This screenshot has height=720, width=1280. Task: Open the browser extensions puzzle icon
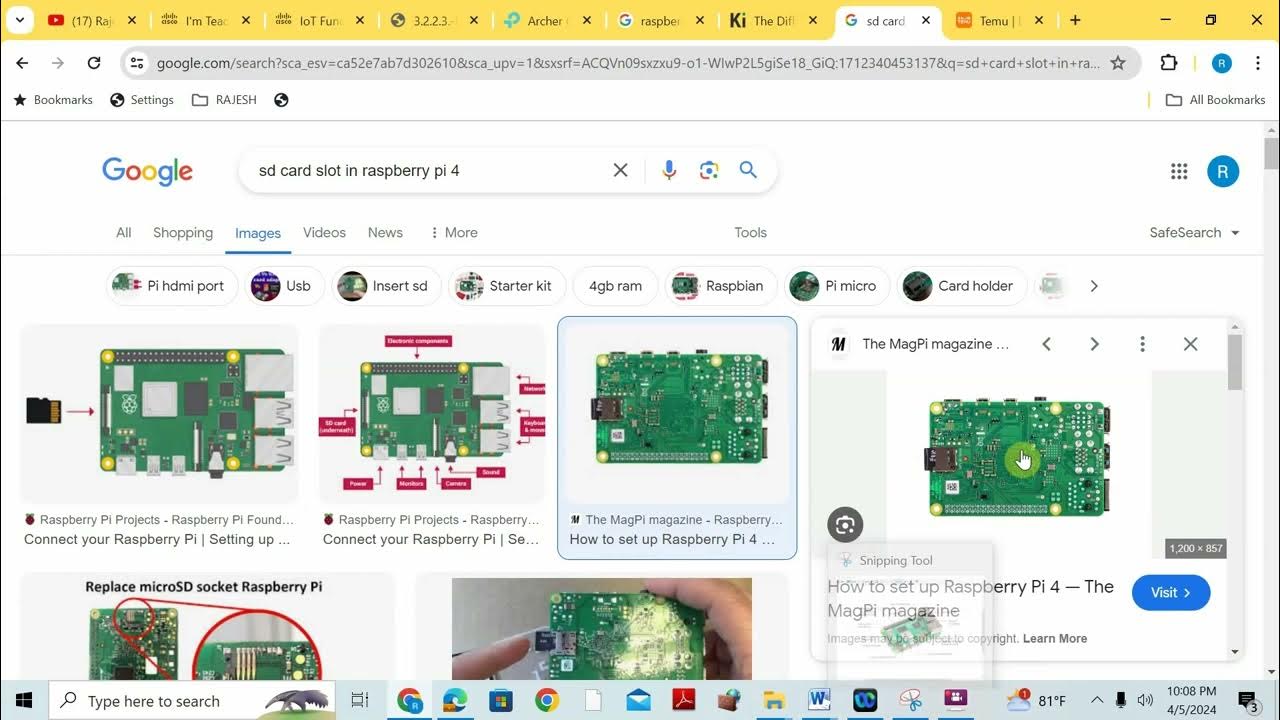tap(1169, 63)
